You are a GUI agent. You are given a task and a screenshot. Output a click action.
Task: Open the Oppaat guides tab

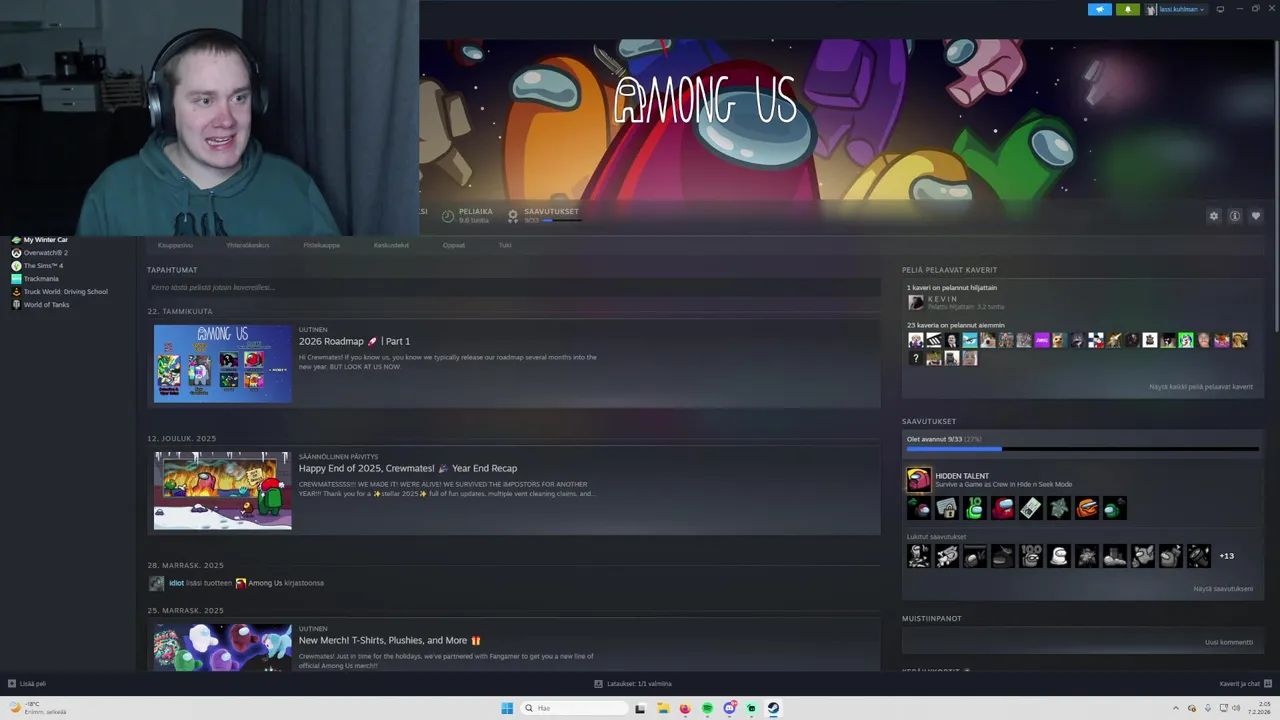tap(454, 245)
